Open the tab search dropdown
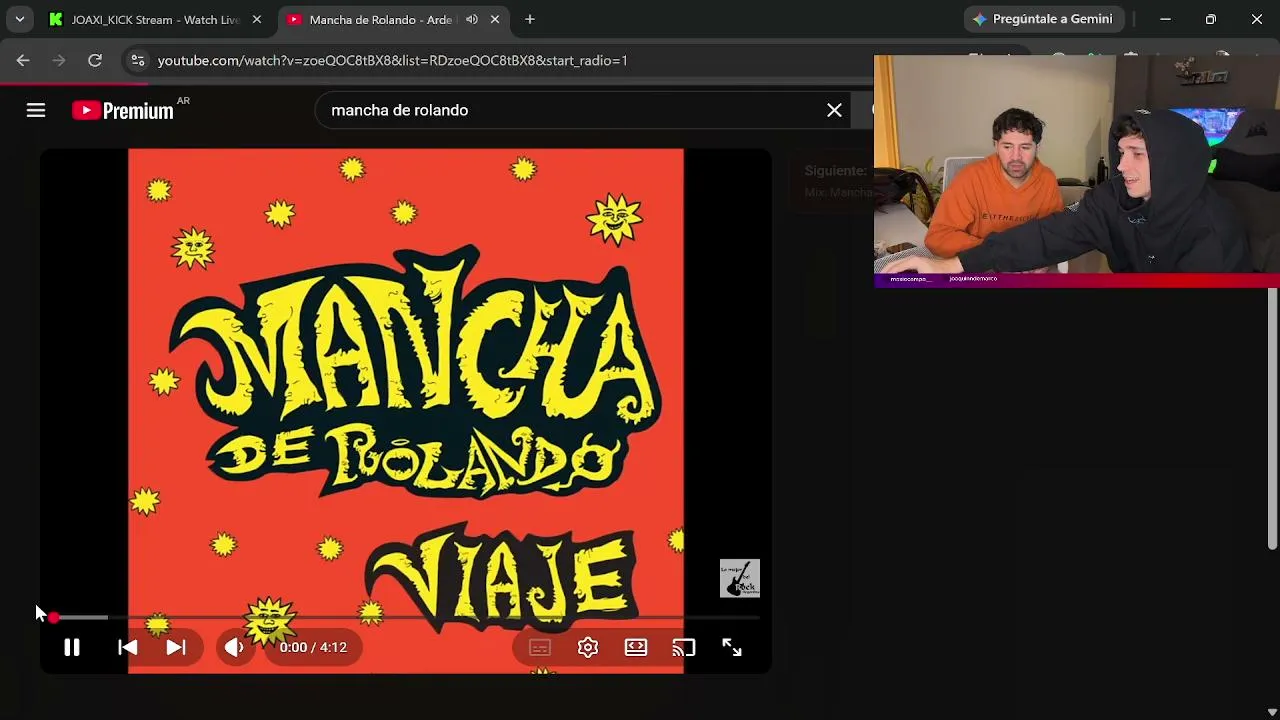This screenshot has height=720, width=1280. click(19, 19)
